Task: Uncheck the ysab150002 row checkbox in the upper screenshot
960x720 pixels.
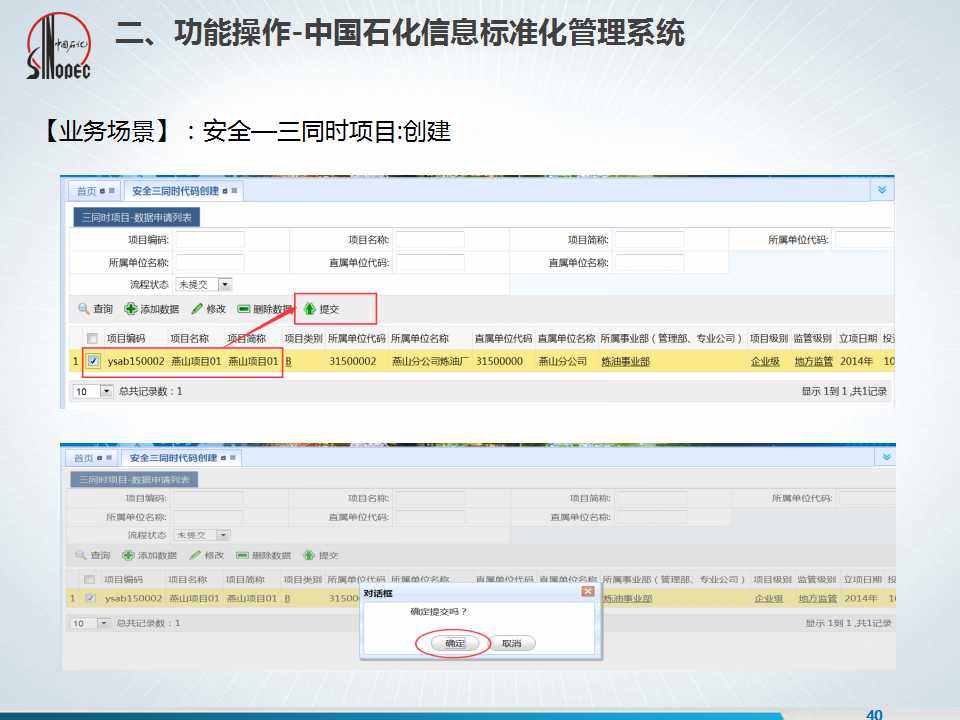Action: 93,361
